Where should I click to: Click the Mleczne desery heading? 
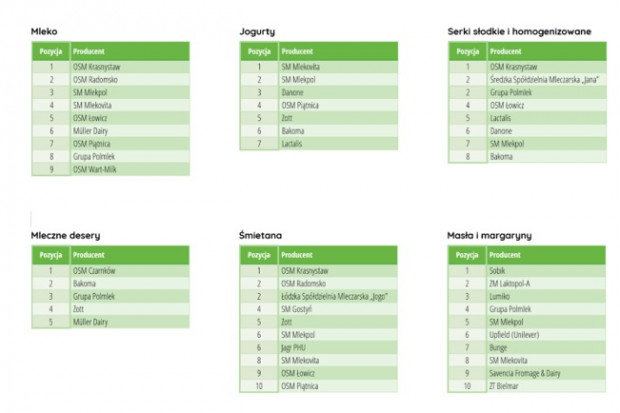coord(66,236)
